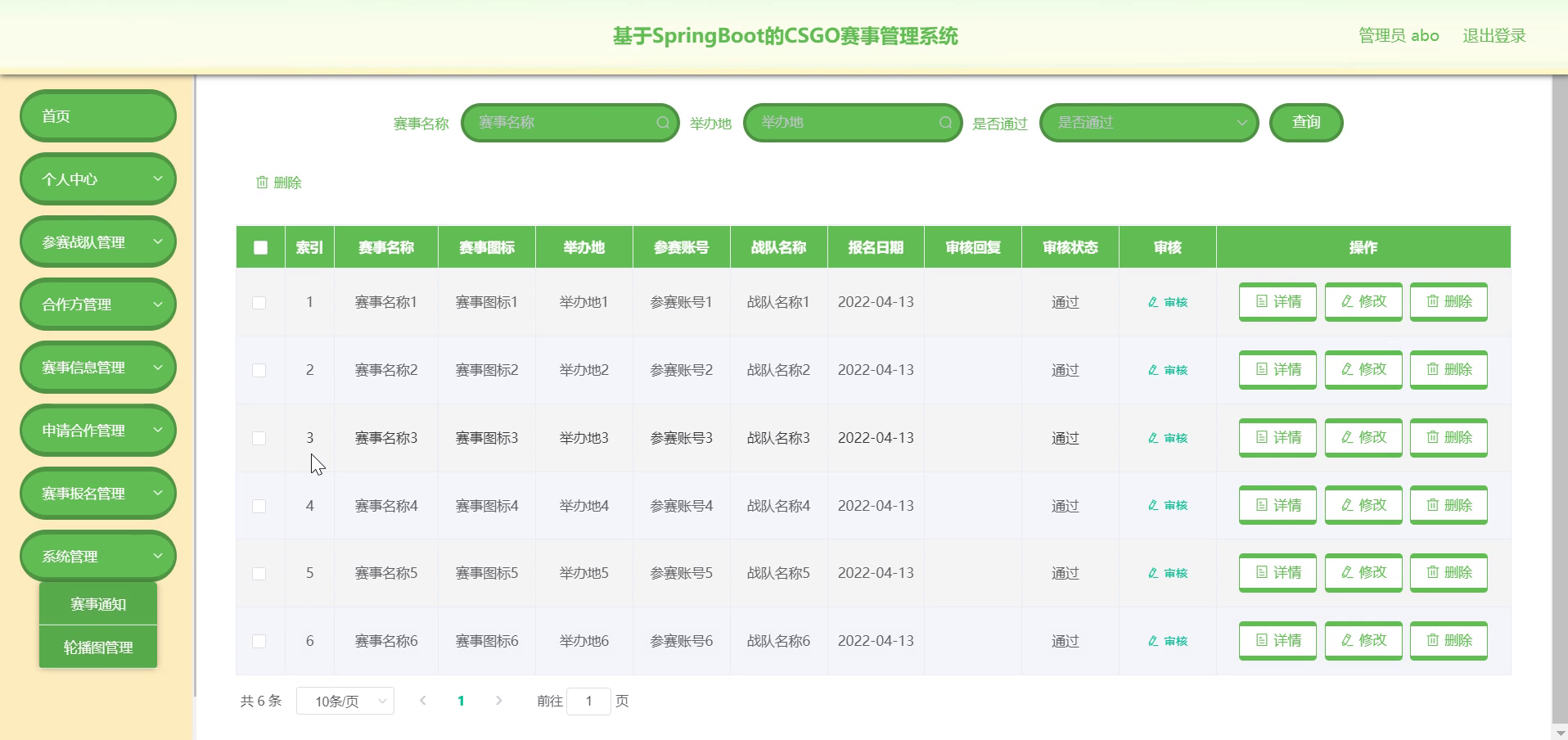Expand the 参赛战队管理 sidebar menu
Image resolution: width=1568 pixels, height=740 pixels.
pos(98,241)
